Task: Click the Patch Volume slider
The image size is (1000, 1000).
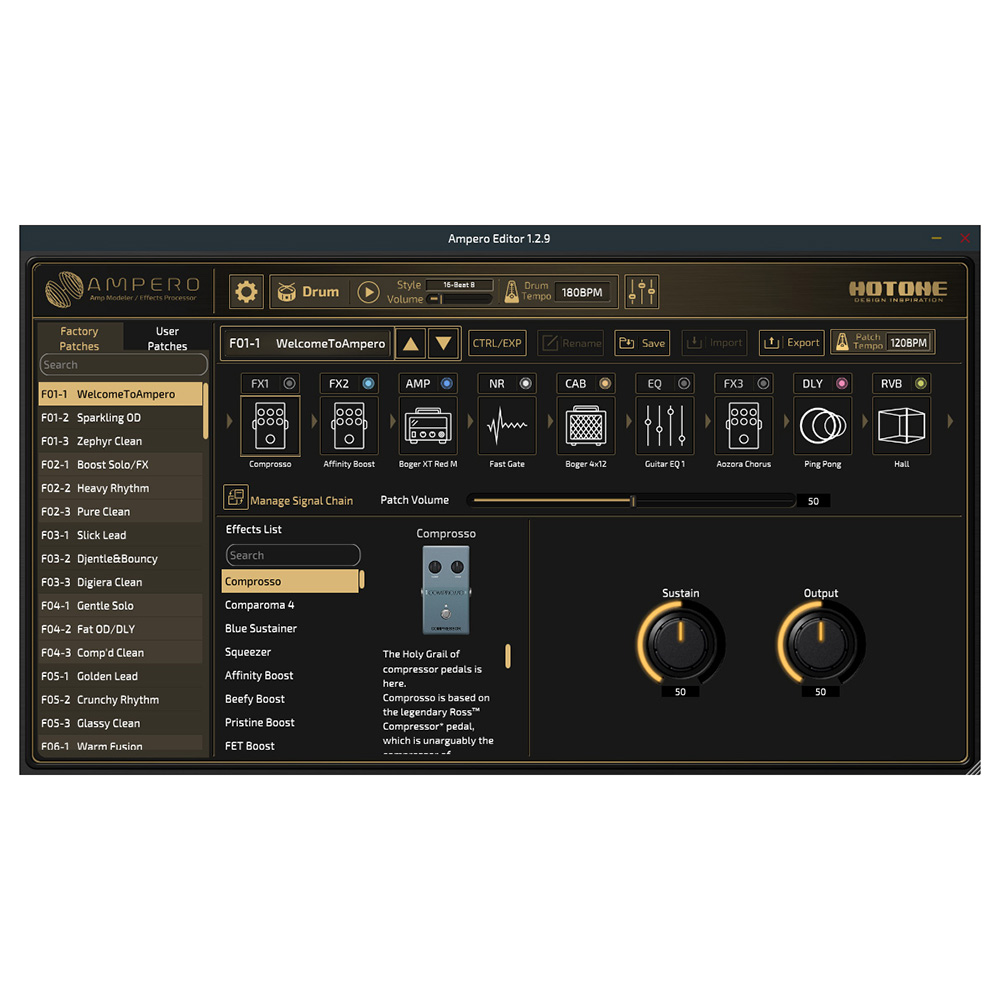Action: (632, 500)
